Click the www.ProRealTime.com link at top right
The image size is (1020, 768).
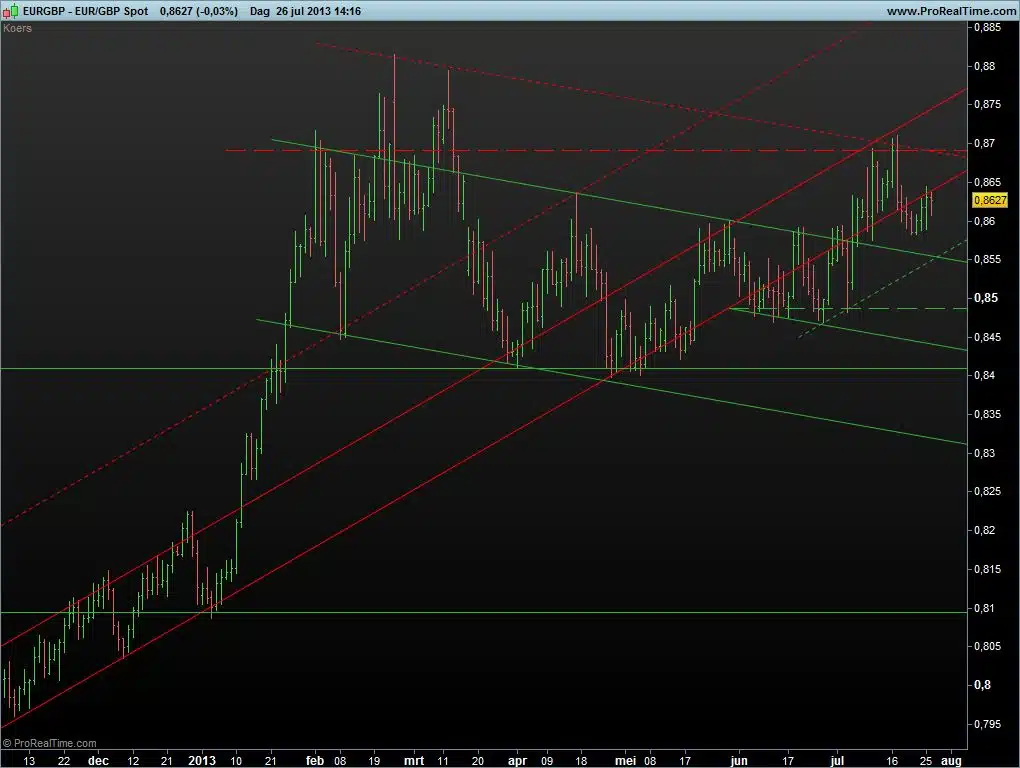pos(951,11)
